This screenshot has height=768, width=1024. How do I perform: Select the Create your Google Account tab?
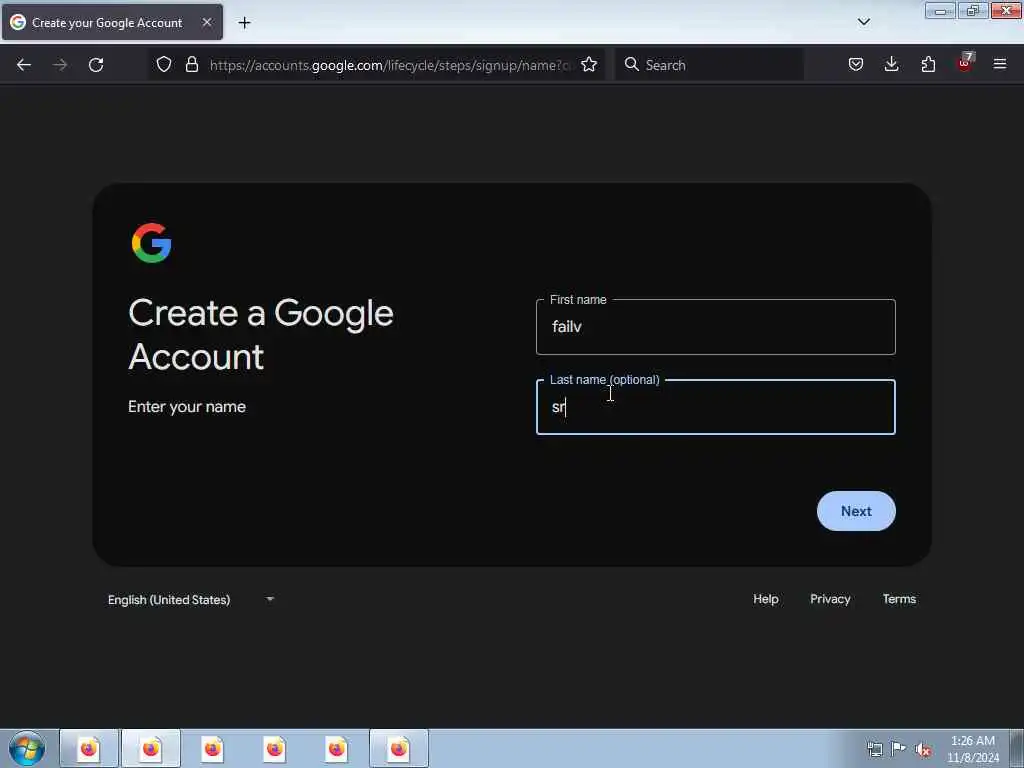click(112, 22)
